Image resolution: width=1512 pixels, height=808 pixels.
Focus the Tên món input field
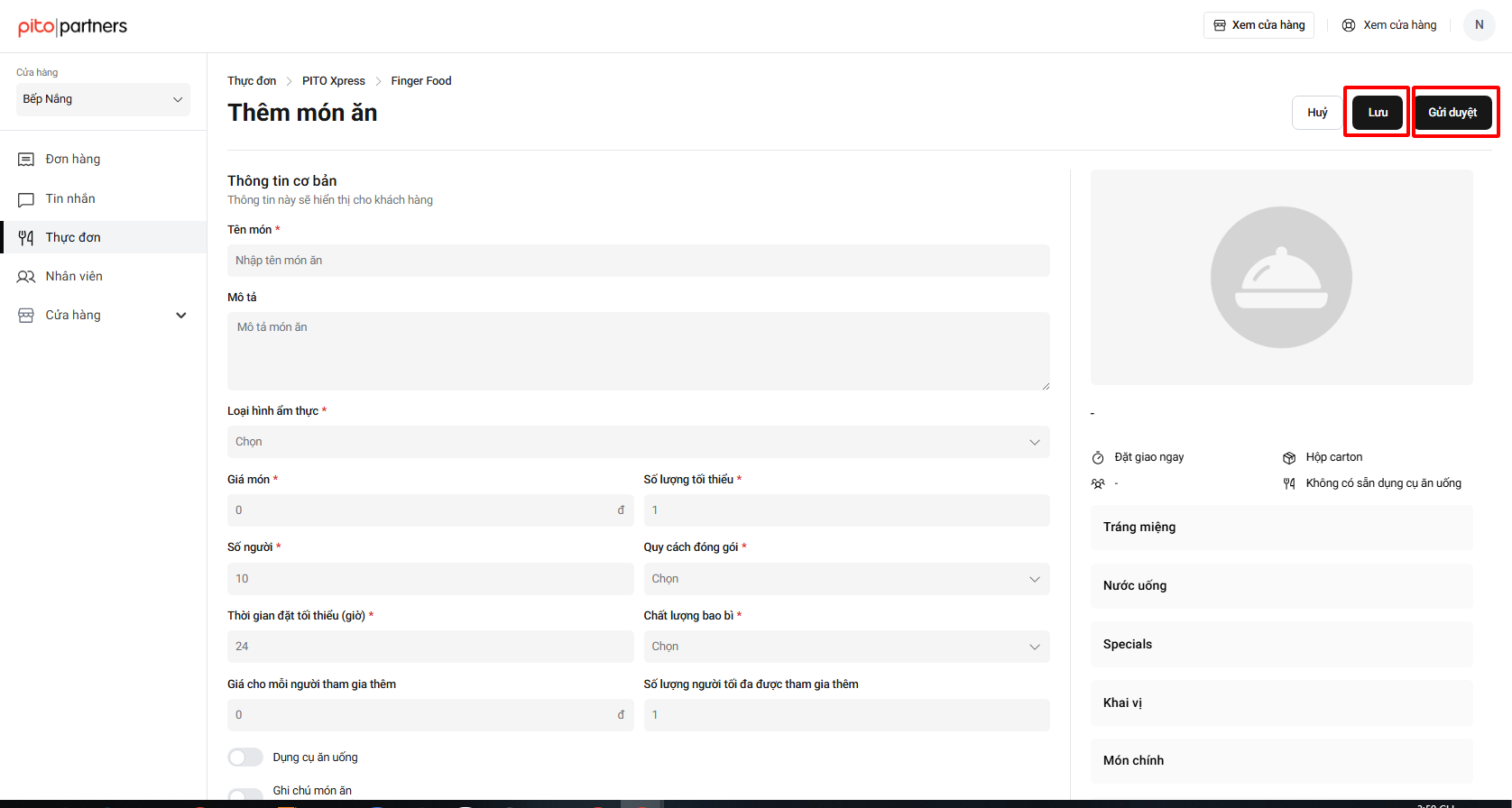click(x=639, y=261)
